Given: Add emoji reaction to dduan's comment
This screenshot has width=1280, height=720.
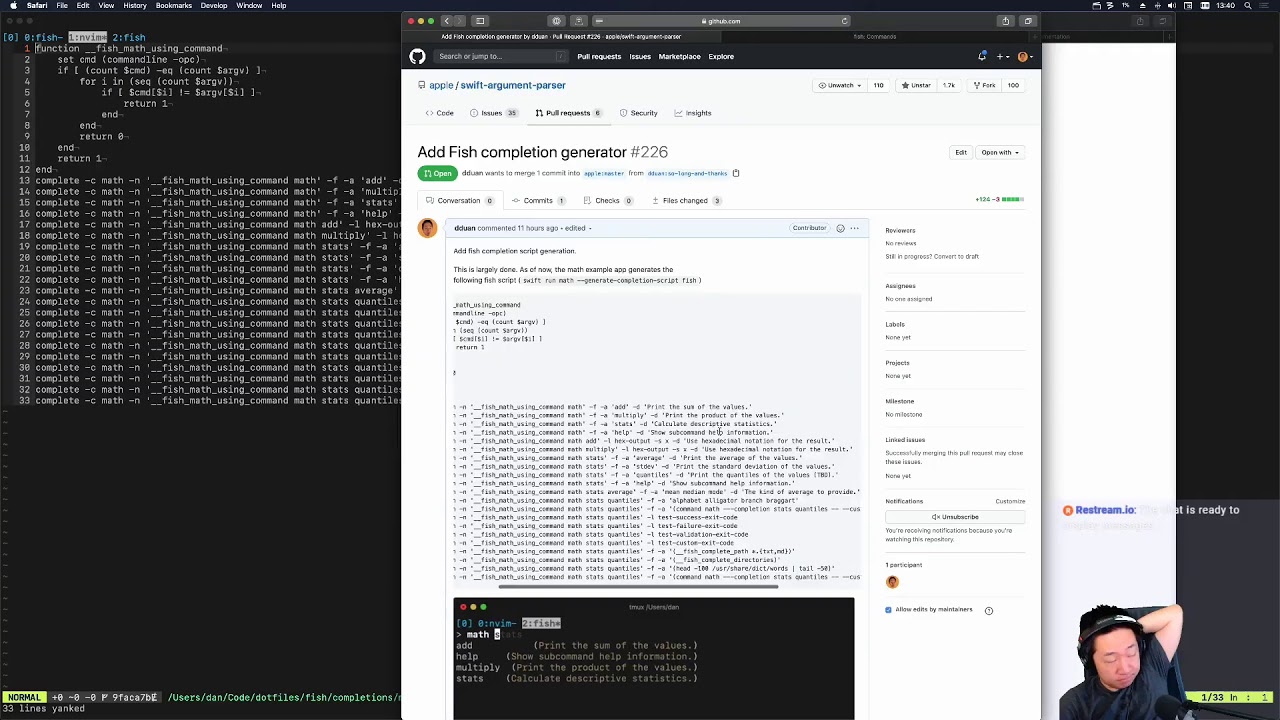Looking at the screenshot, I should (x=840, y=228).
